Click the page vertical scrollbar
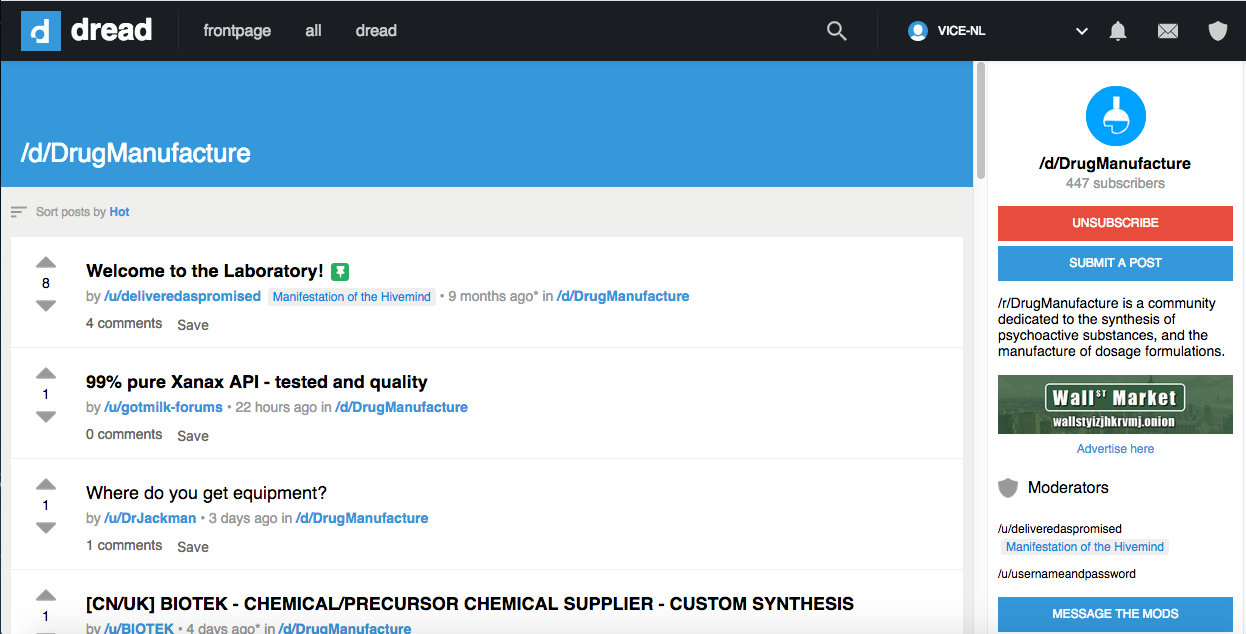This screenshot has width=1246, height=634. coord(981,120)
